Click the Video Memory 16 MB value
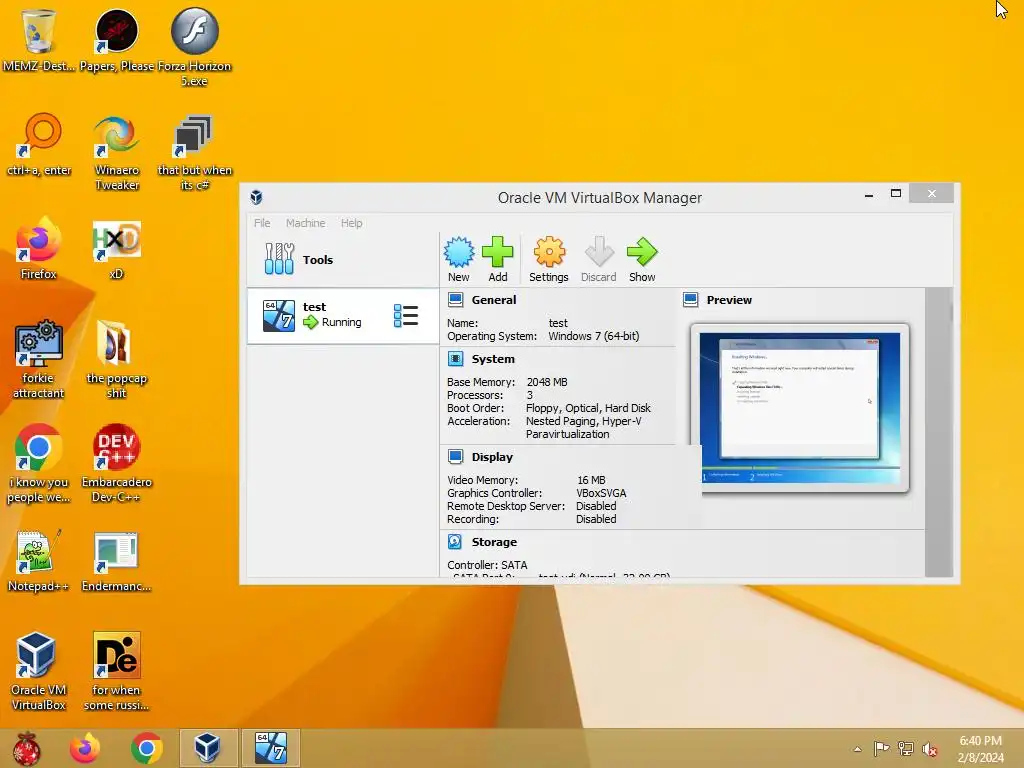The height and width of the screenshot is (768, 1024). [x=591, y=480]
